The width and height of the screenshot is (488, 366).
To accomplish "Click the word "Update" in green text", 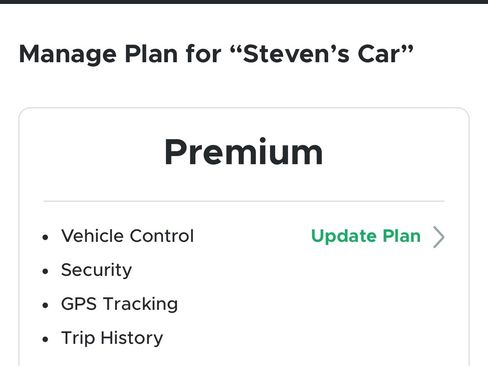I will pyautogui.click(x=344, y=237).
